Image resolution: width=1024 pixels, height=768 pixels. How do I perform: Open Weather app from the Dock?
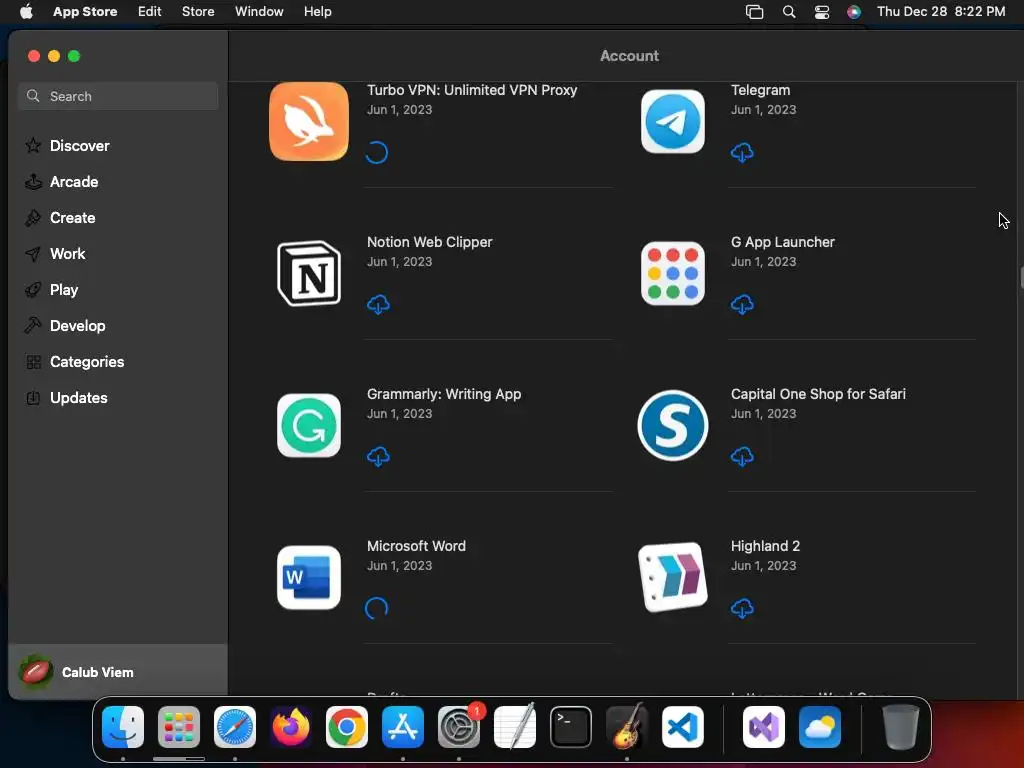click(x=820, y=727)
